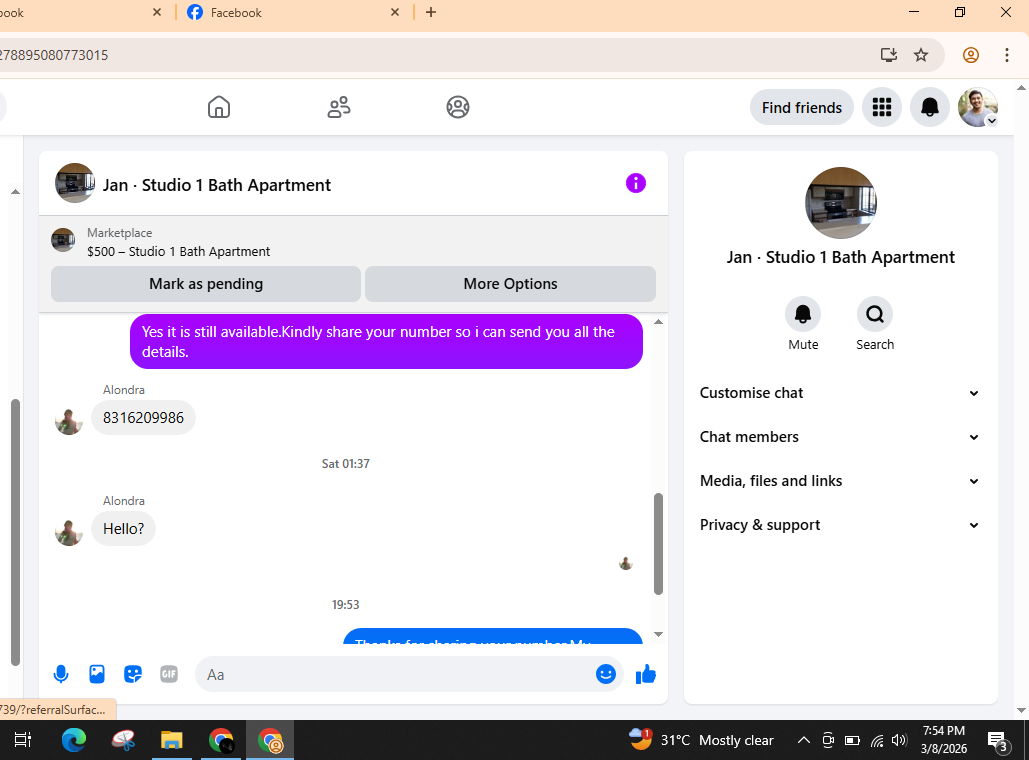Click the Hello? message bubble
This screenshot has height=760, width=1029.
pos(123,529)
